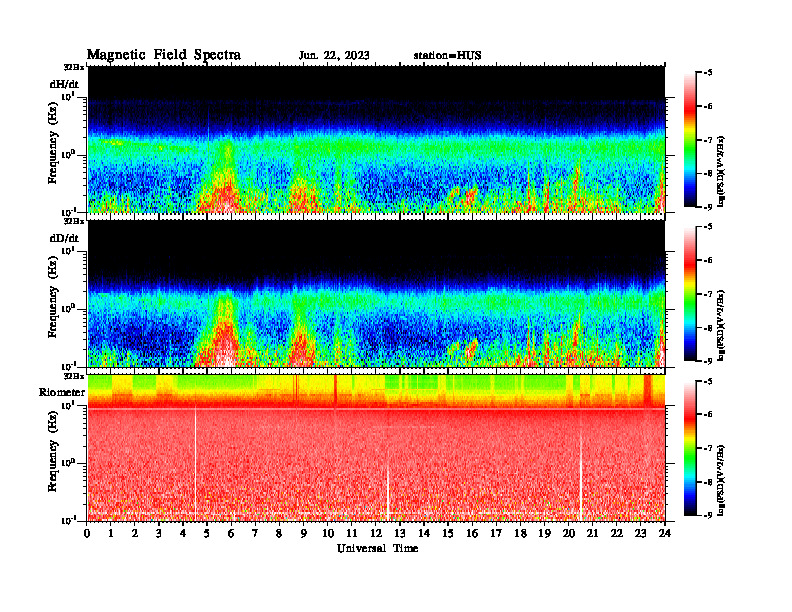Click the "32Hz" label atop the Riometer panel
Screen dimensions: 792x612
74,376
